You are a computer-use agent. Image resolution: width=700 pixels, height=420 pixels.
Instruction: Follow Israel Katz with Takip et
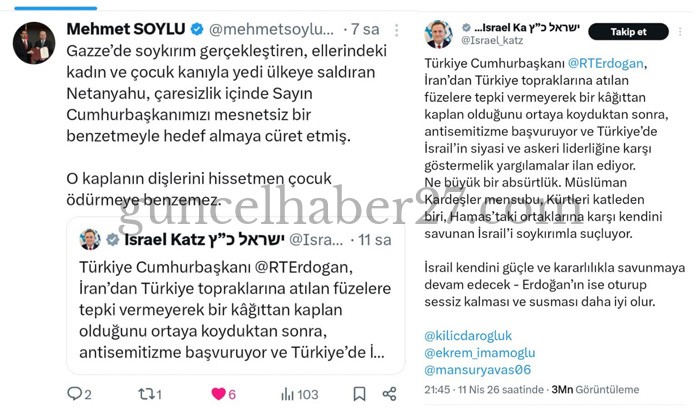click(628, 32)
